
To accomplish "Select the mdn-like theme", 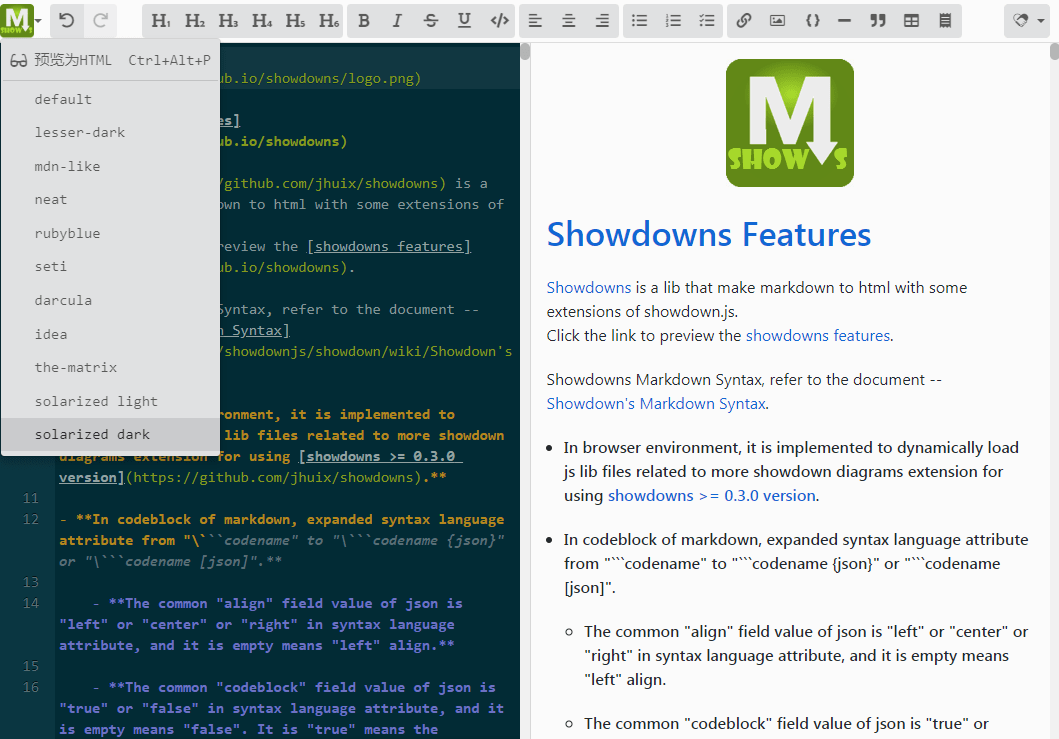I will [x=111, y=166].
